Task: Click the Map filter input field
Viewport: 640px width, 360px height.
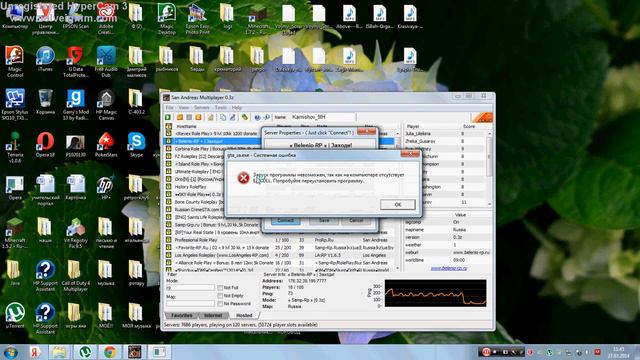Action: [x=190, y=303]
